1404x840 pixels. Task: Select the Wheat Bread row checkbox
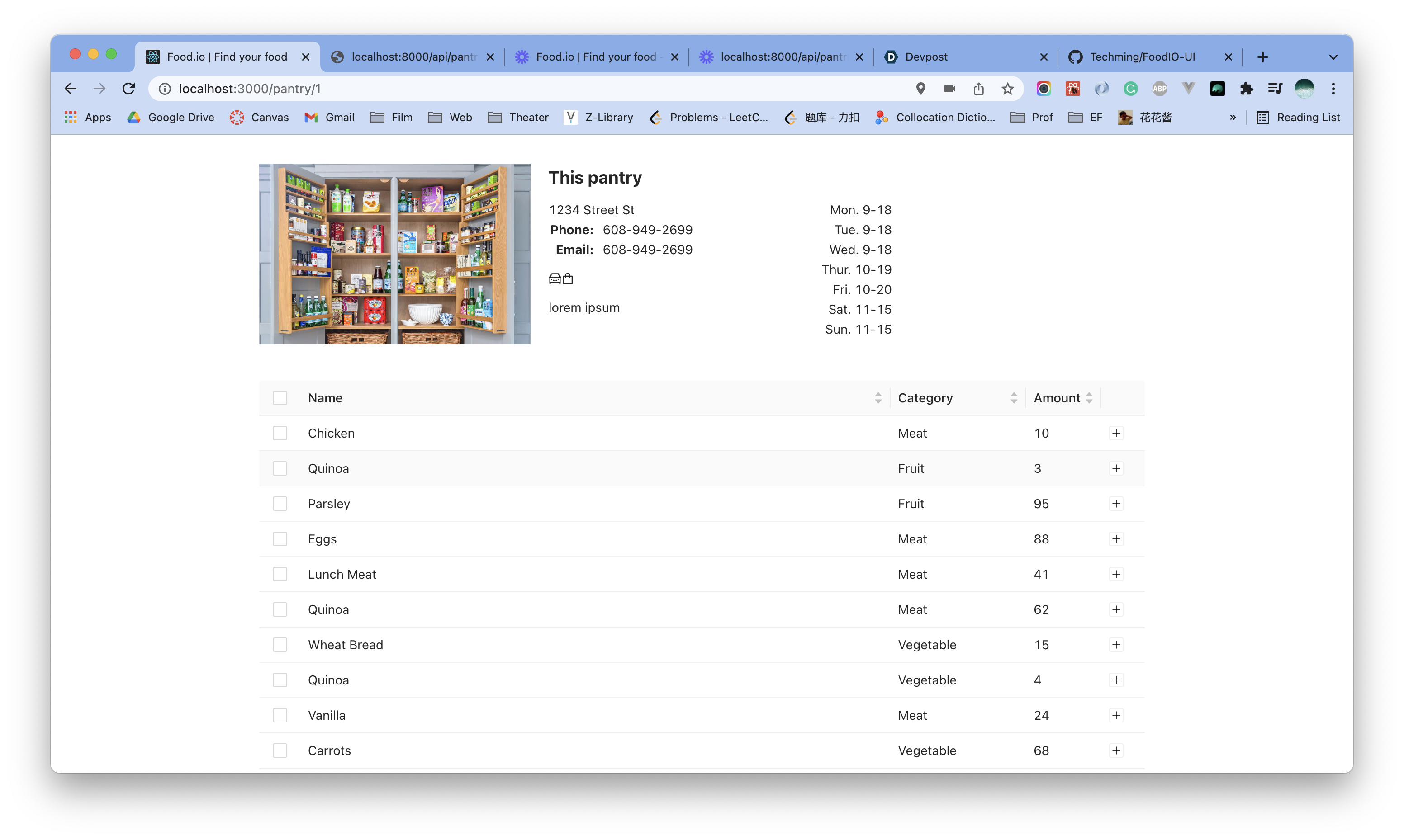tap(280, 645)
